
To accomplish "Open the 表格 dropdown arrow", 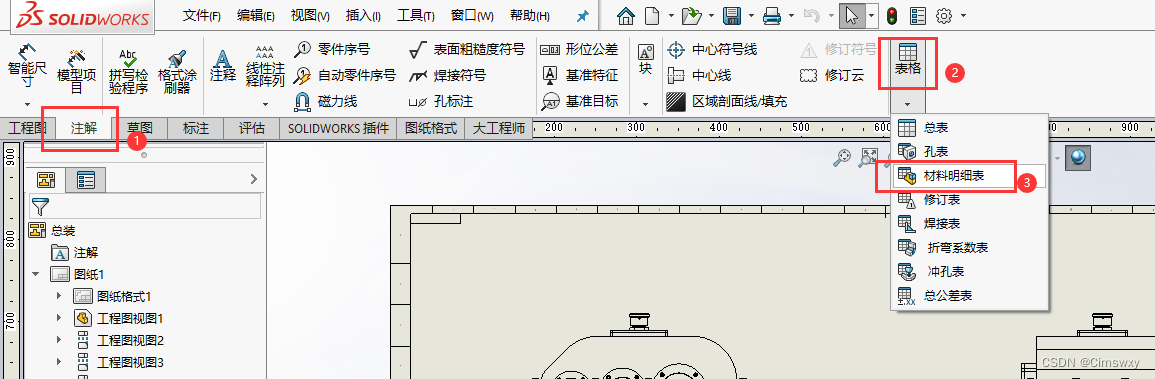I will [908, 104].
